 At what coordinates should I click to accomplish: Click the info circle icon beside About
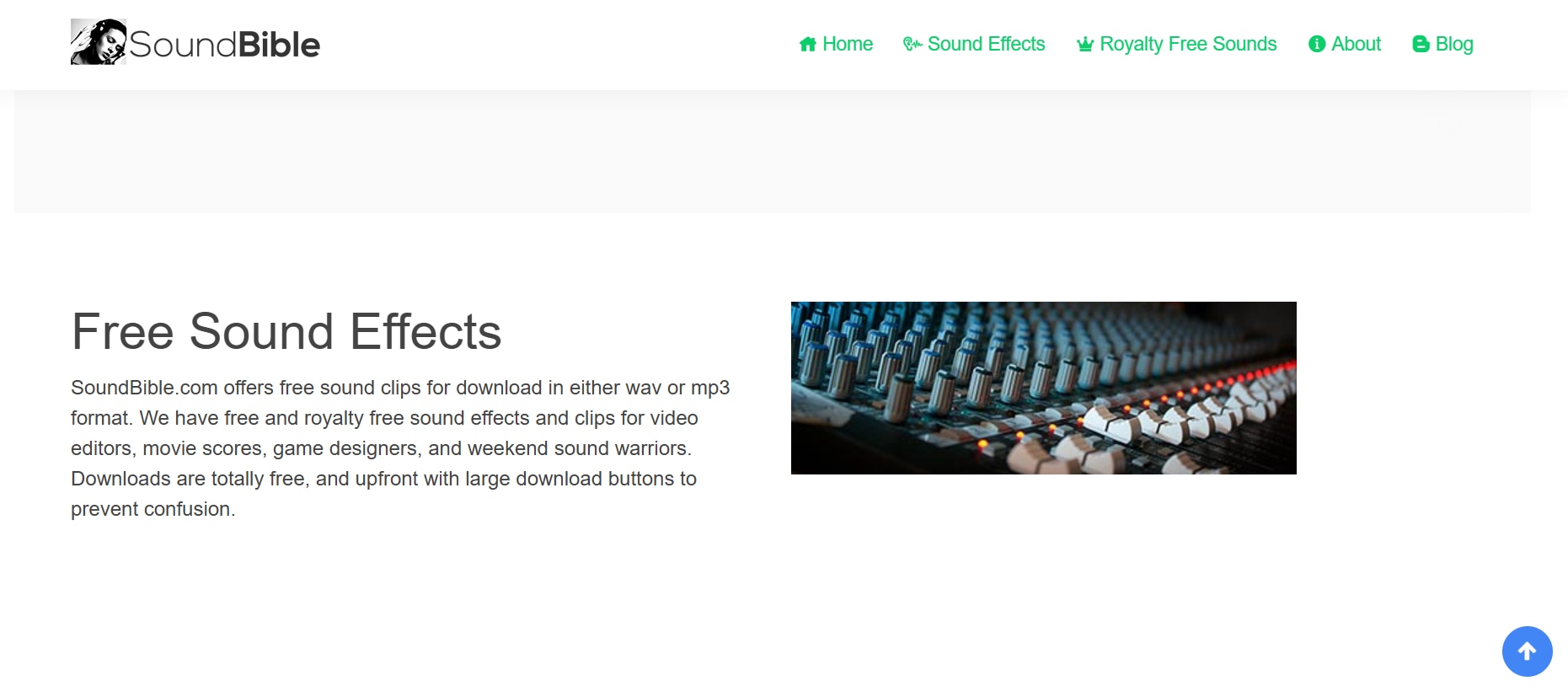tap(1317, 45)
